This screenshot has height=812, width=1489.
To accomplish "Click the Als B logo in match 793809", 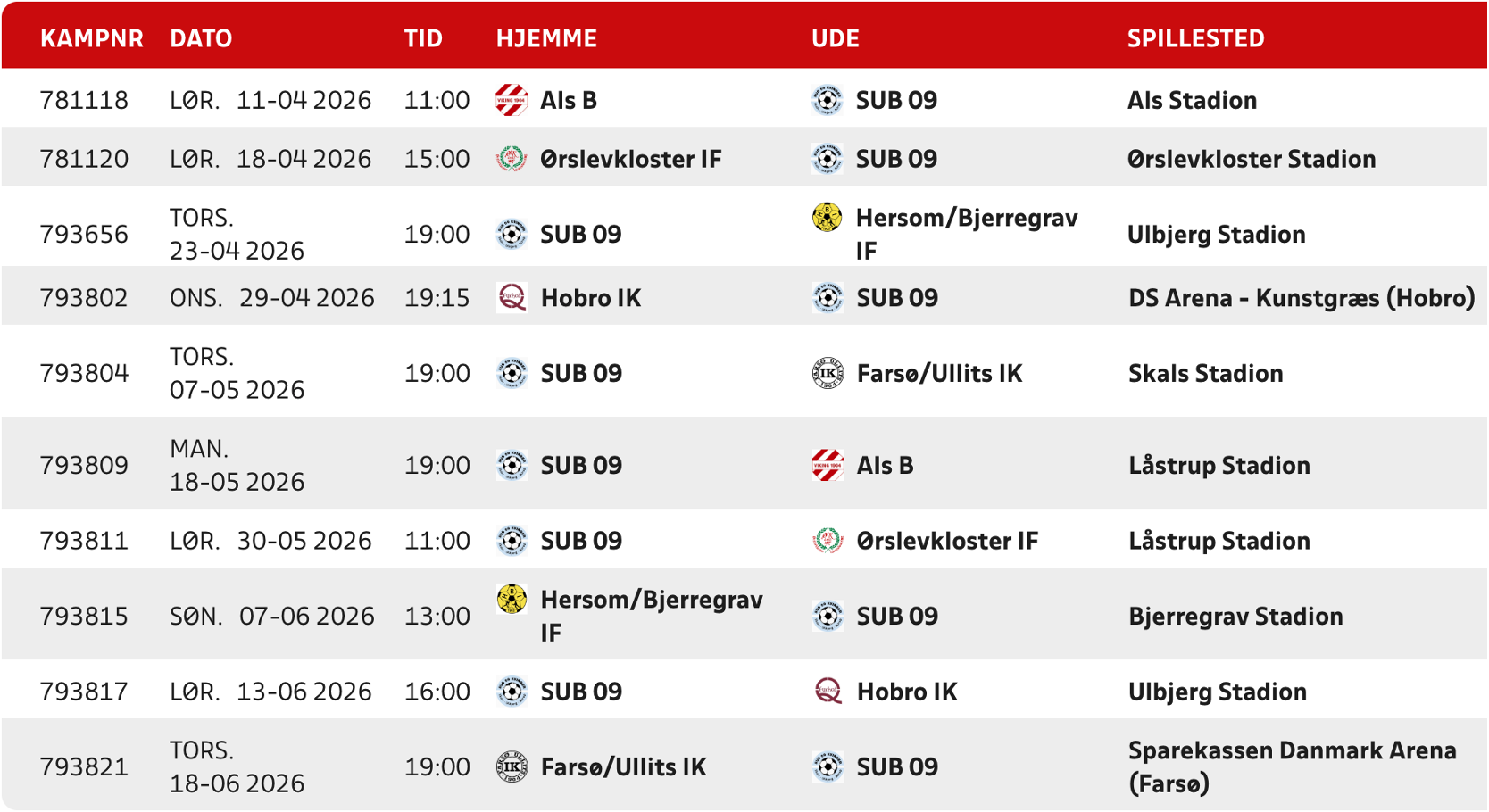I will tap(828, 465).
